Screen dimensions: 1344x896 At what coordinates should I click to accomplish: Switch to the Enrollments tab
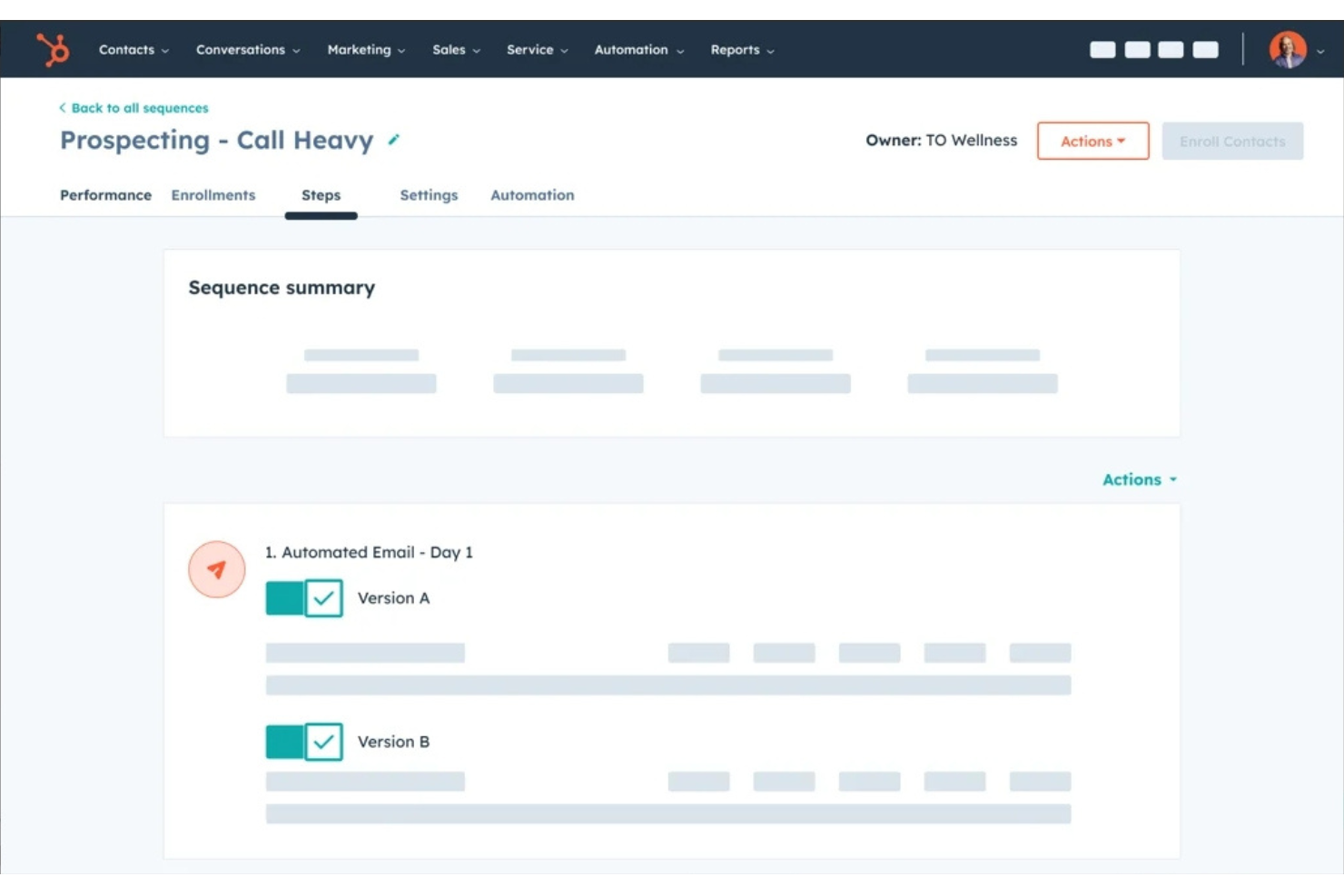pos(213,195)
